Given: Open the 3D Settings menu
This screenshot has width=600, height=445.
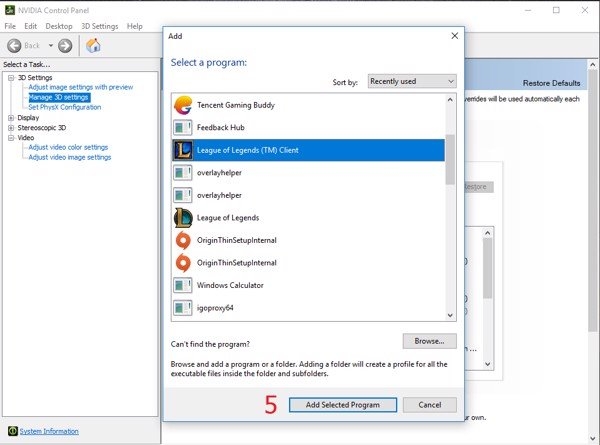Looking at the screenshot, I should (99, 26).
